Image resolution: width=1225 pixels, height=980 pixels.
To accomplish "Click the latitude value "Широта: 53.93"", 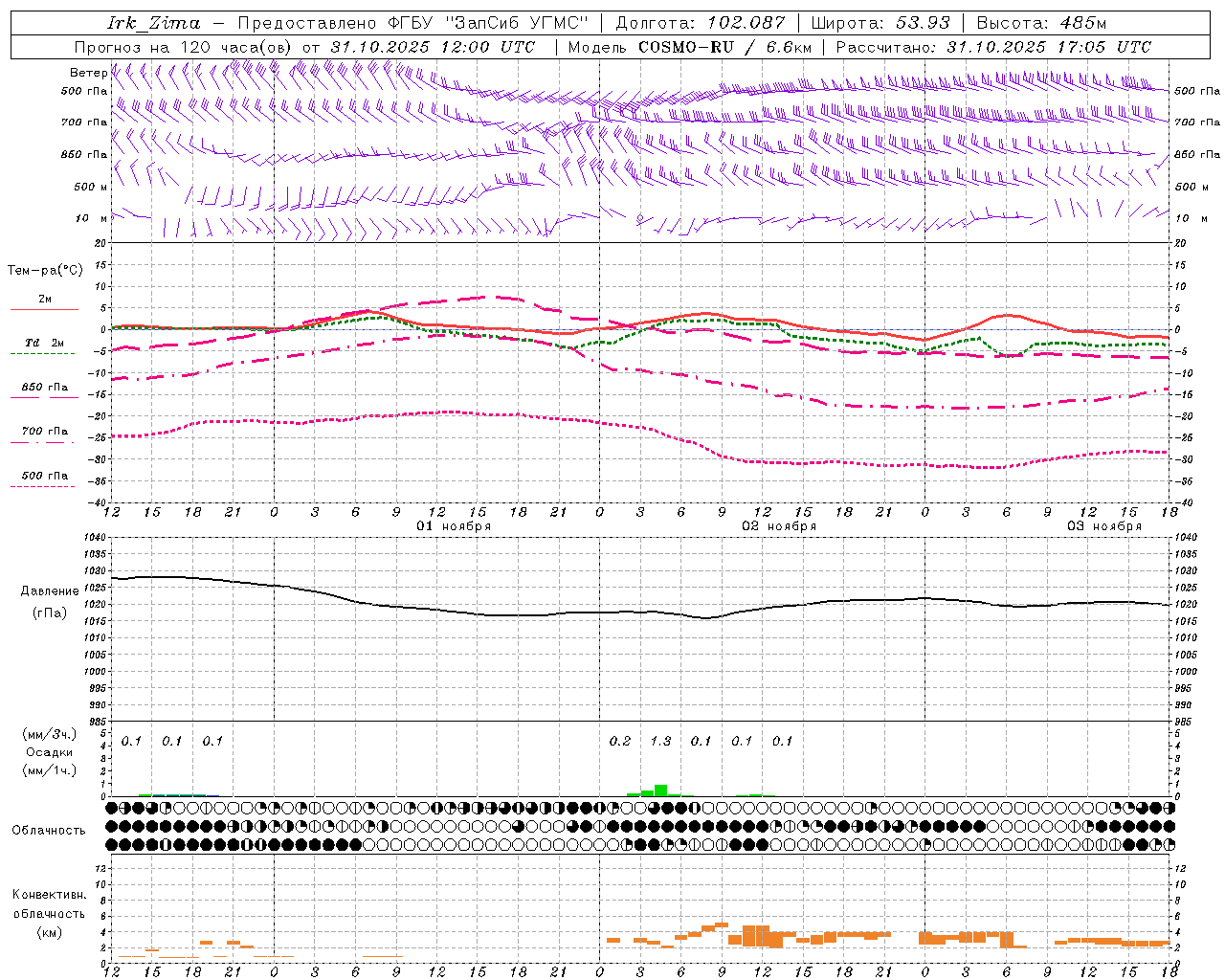I will (x=880, y=23).
